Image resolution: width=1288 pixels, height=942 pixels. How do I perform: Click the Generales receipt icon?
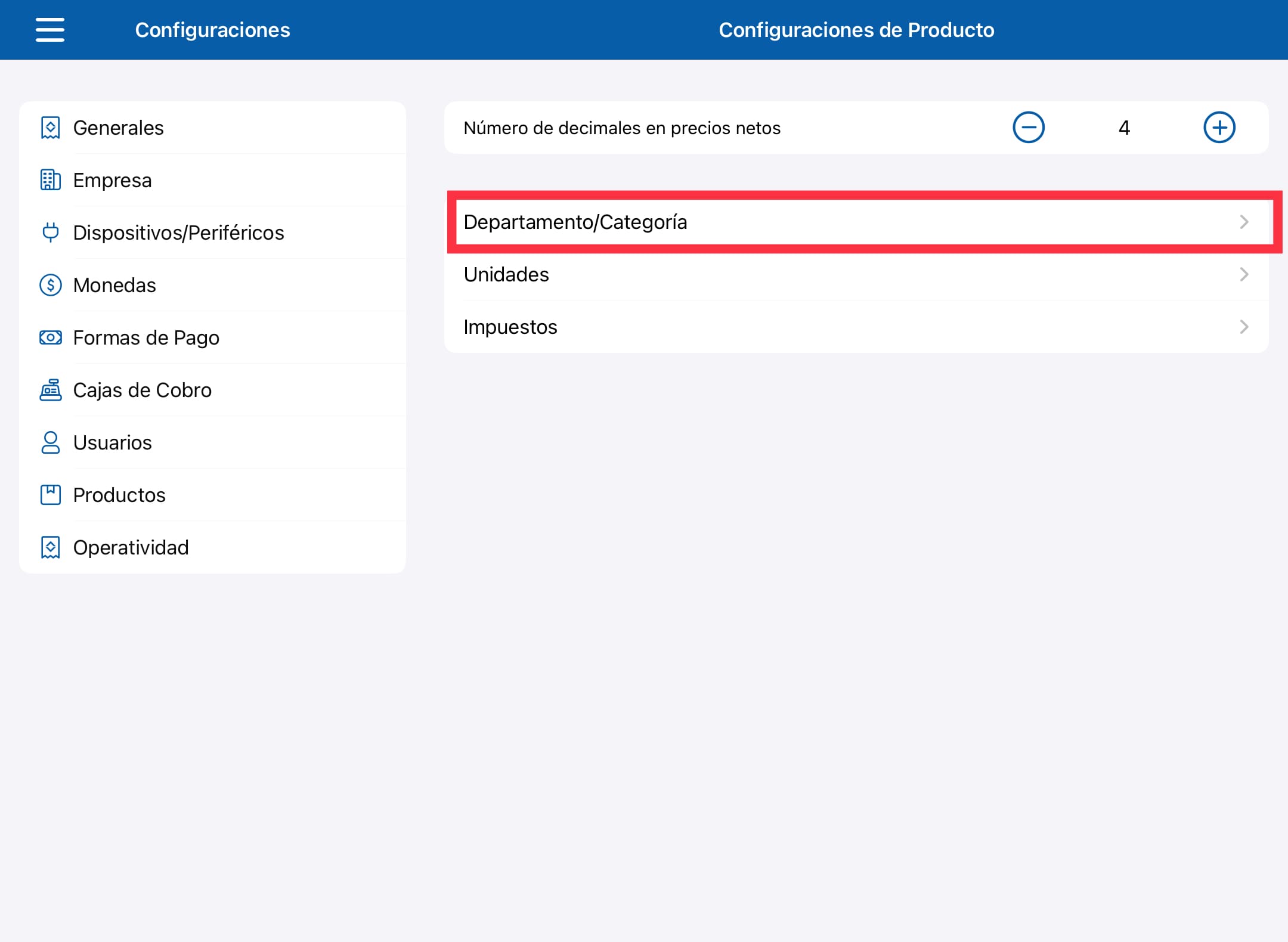coord(51,128)
